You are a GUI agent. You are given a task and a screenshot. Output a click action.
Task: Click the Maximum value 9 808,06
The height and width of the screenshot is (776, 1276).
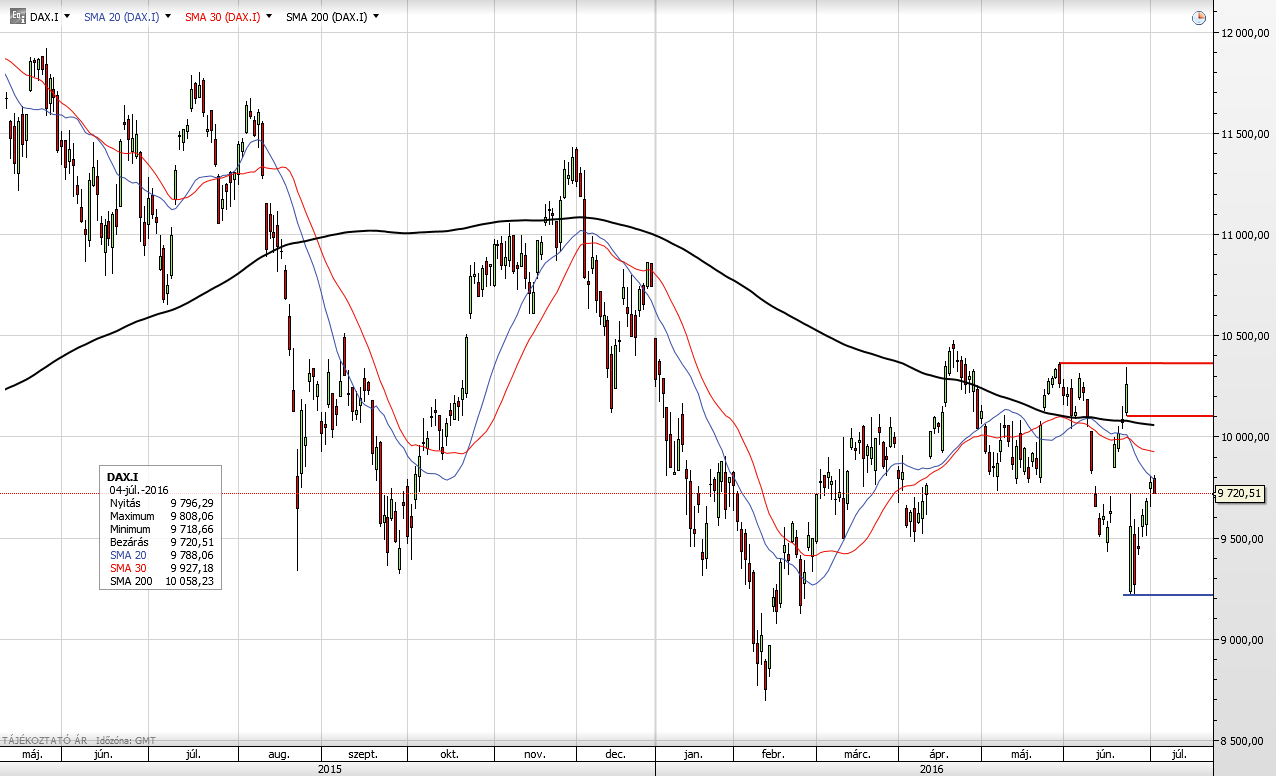192,516
